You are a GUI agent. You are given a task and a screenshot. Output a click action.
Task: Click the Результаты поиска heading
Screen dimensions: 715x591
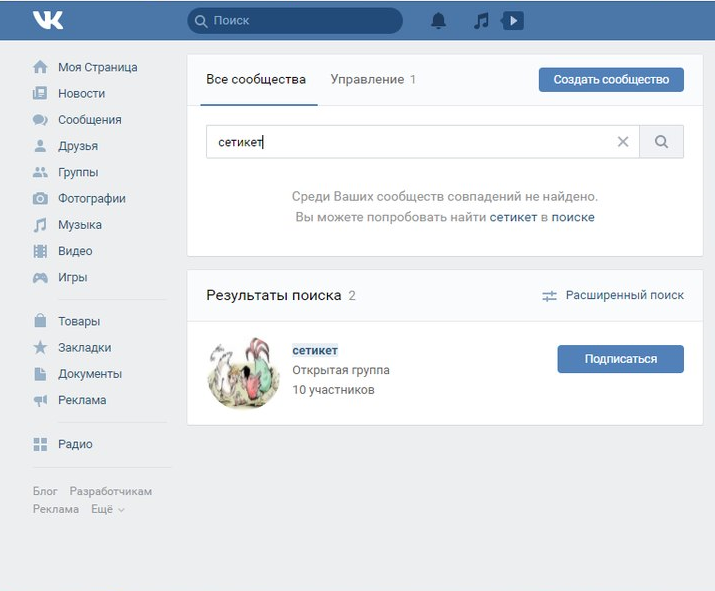pyautogui.click(x=274, y=296)
